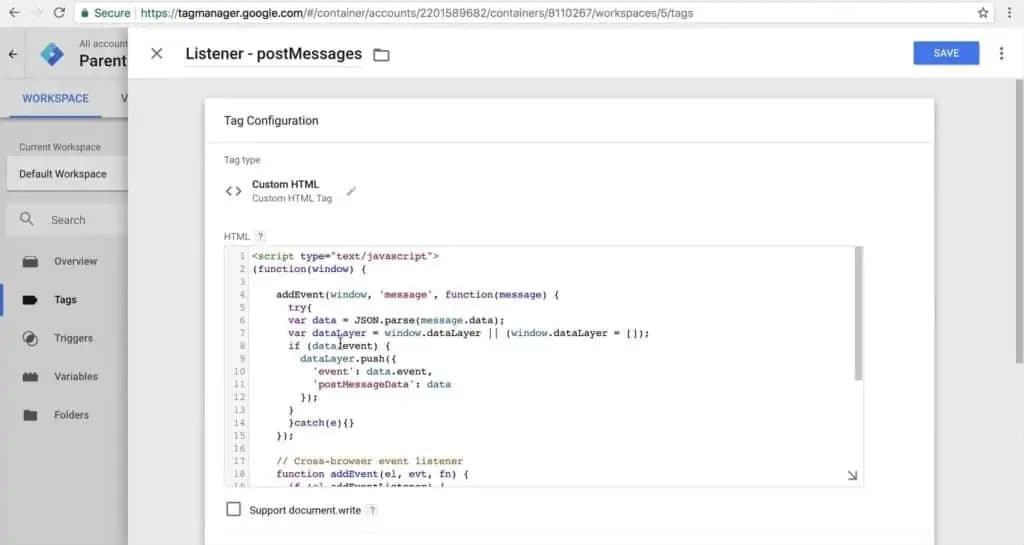Screen dimensions: 1024x545
Task: Open the three-dot more options menu
Action: click(1001, 54)
